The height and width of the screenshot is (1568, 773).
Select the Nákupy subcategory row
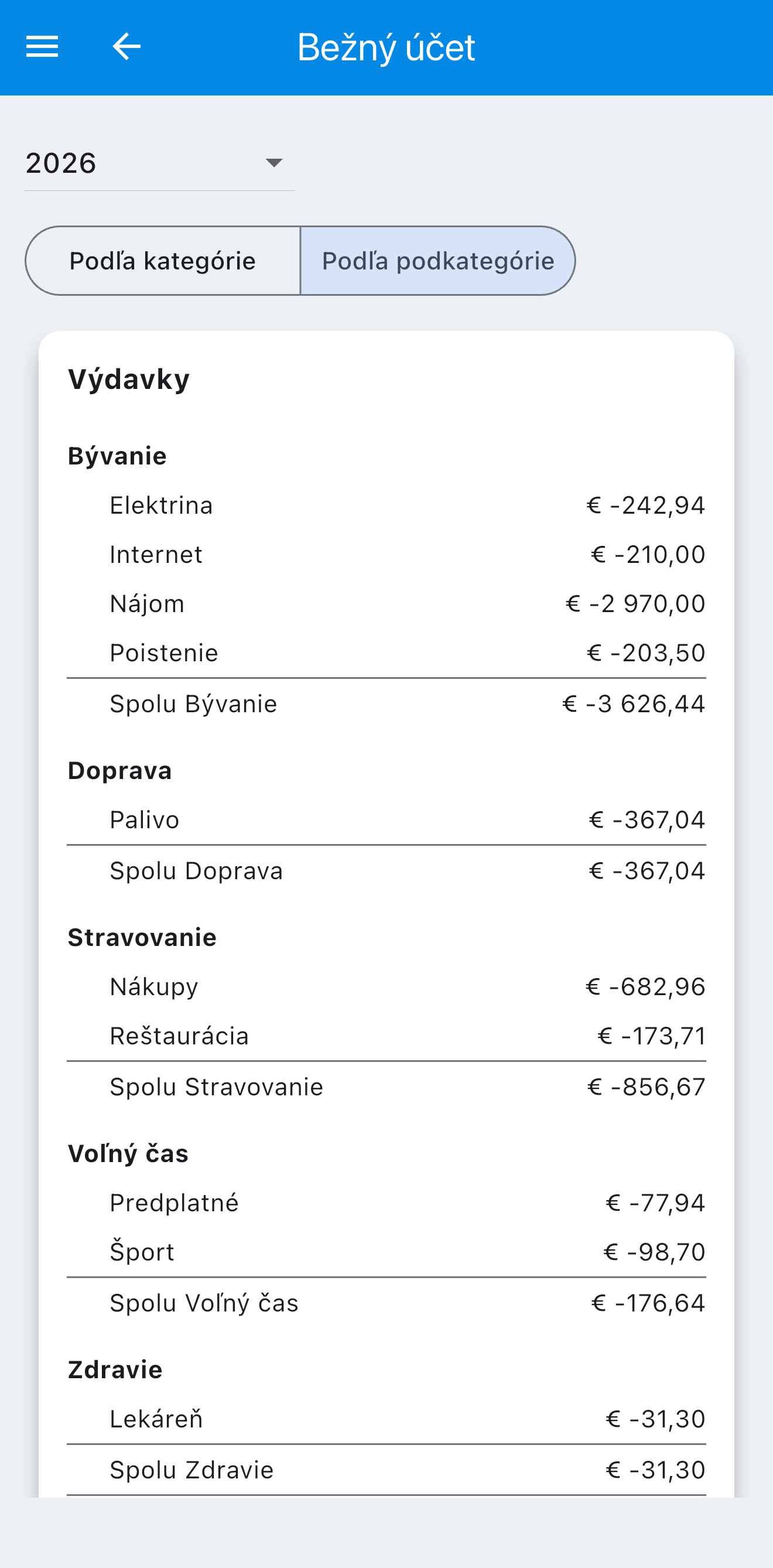pyautogui.click(x=386, y=987)
